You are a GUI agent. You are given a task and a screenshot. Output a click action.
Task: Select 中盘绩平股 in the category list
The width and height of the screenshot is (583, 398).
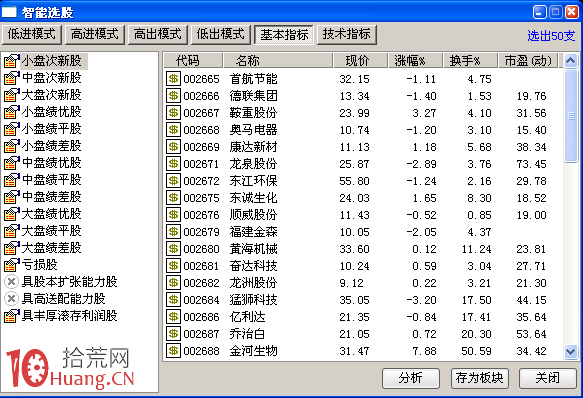click(51, 180)
